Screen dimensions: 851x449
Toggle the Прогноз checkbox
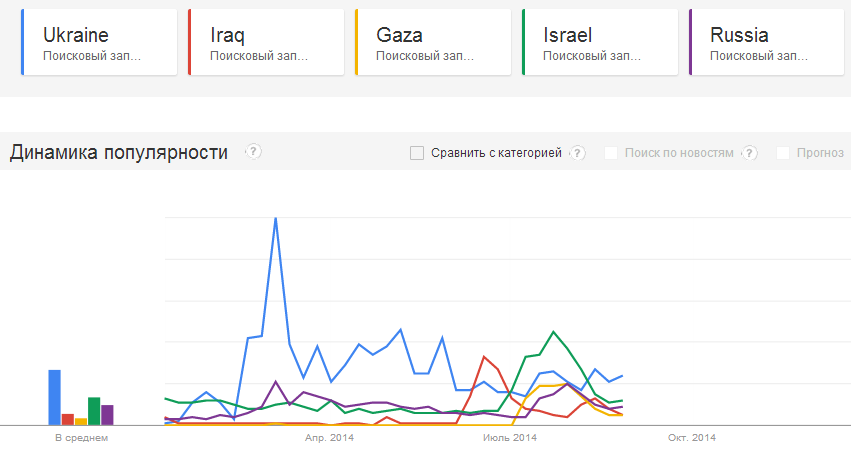click(x=783, y=153)
